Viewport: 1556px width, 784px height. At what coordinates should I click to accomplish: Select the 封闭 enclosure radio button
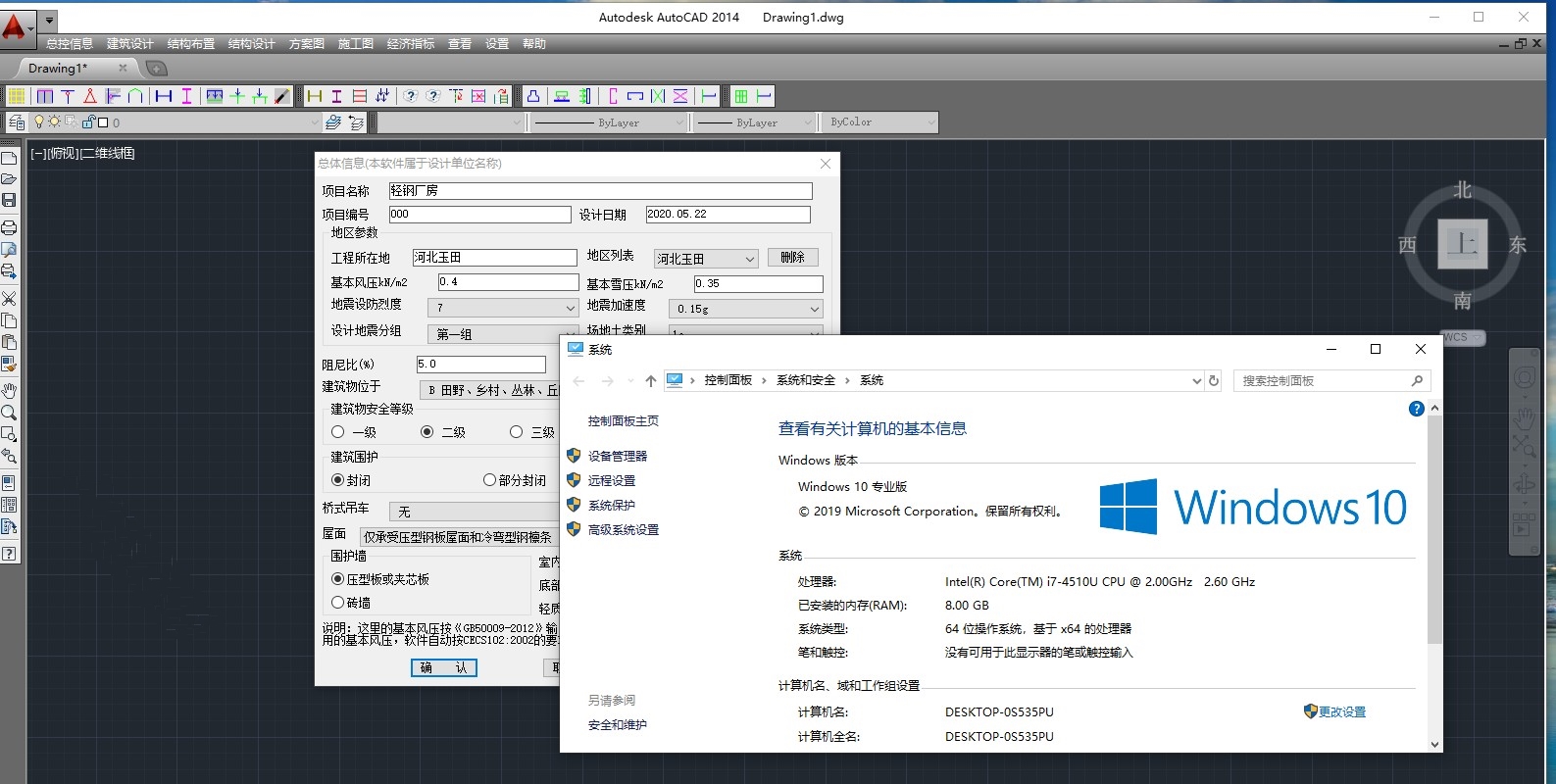tap(337, 480)
